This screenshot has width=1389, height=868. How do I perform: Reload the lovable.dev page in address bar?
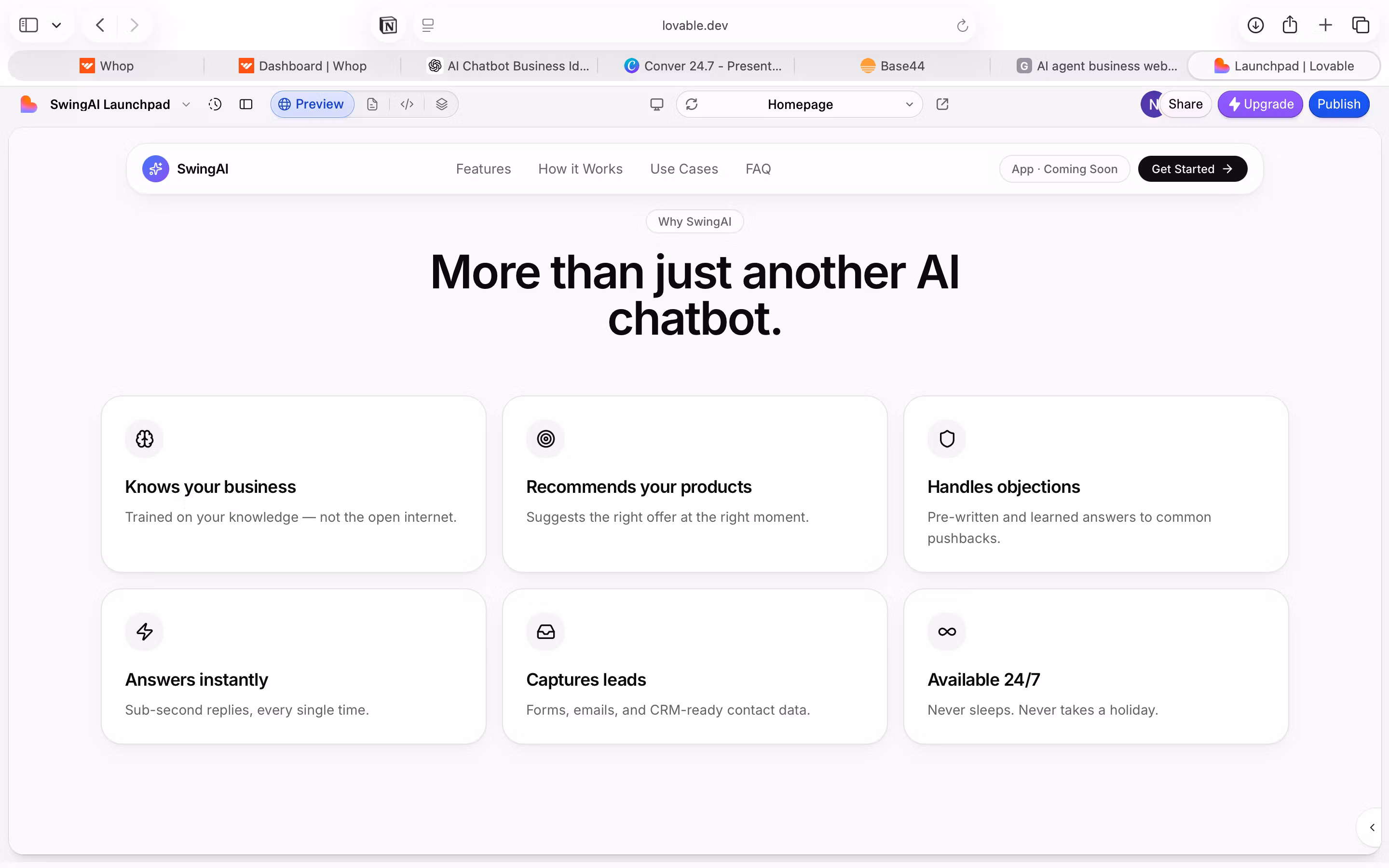coord(963,25)
